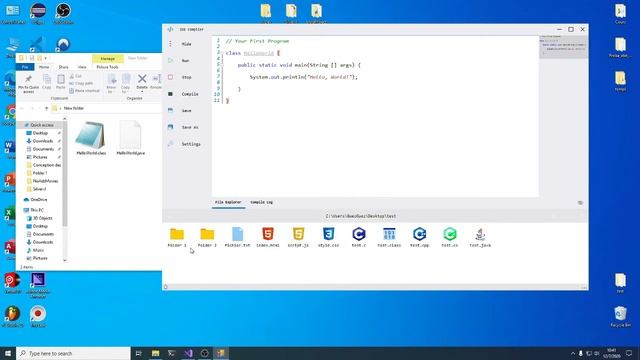Click the navigation pane scroll-down arrow
Screen dimensions: 640x360
(65, 260)
